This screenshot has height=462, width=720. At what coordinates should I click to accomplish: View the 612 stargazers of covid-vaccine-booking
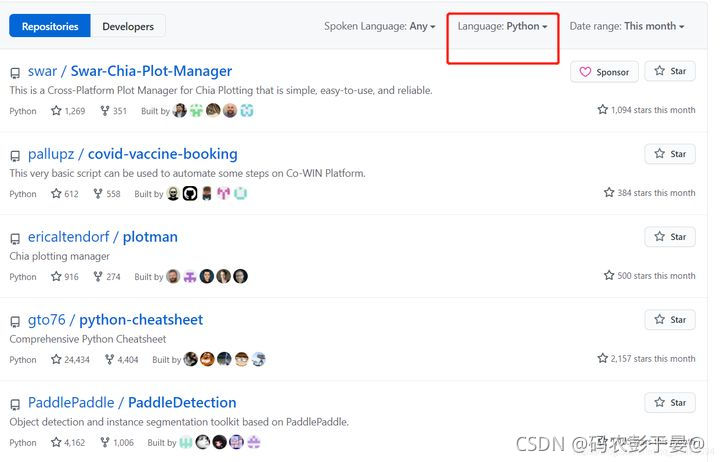pos(65,193)
